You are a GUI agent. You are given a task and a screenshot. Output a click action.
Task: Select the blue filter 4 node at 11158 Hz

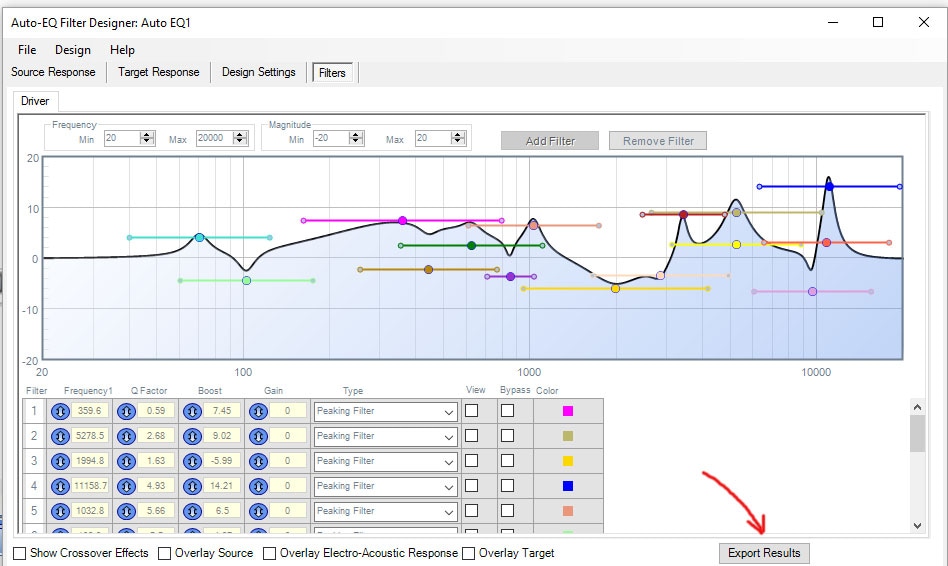click(830, 187)
